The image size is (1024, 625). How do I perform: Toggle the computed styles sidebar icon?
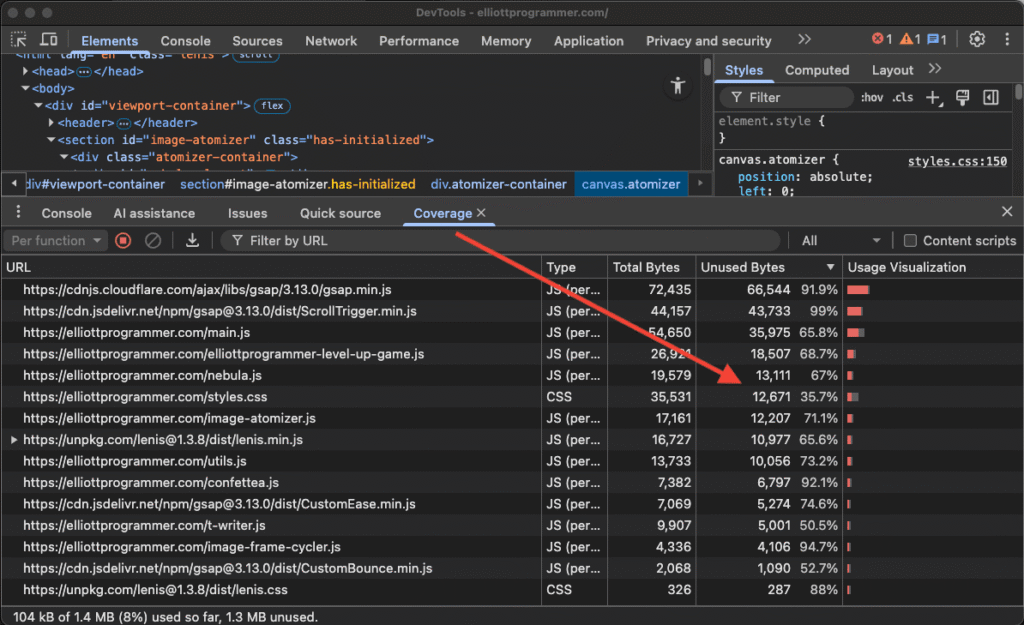(991, 97)
